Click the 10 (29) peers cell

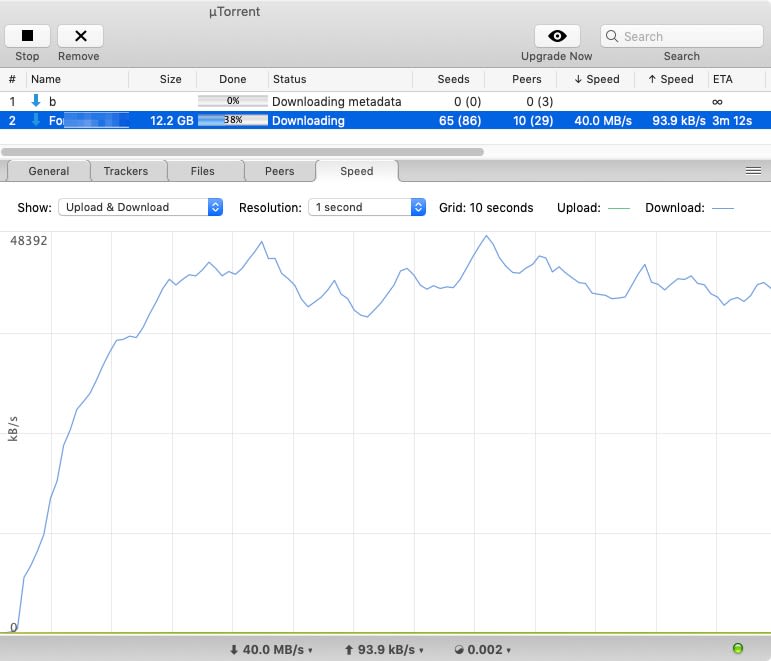(533, 120)
